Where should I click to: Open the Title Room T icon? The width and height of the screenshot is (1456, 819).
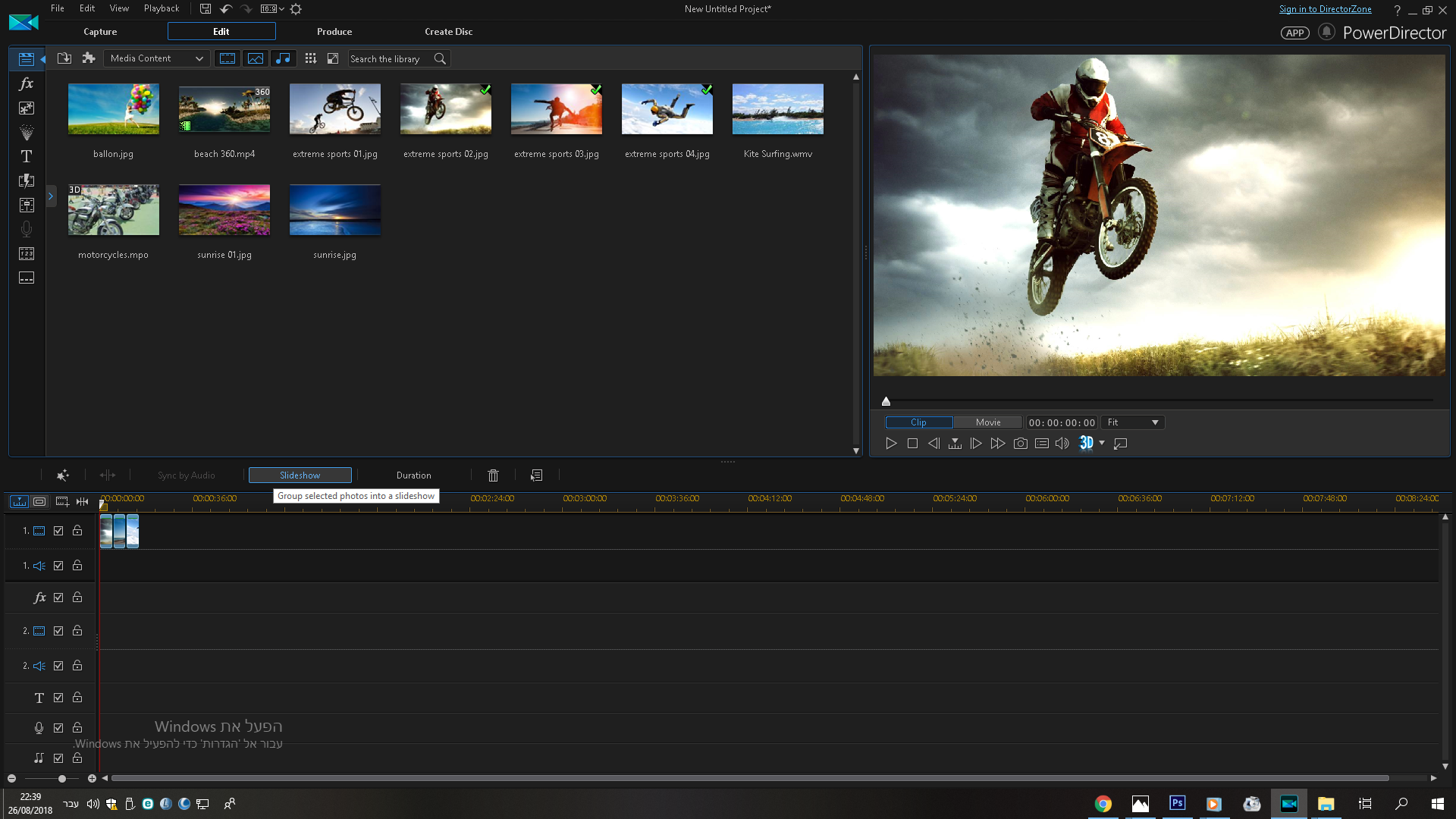pos(27,157)
